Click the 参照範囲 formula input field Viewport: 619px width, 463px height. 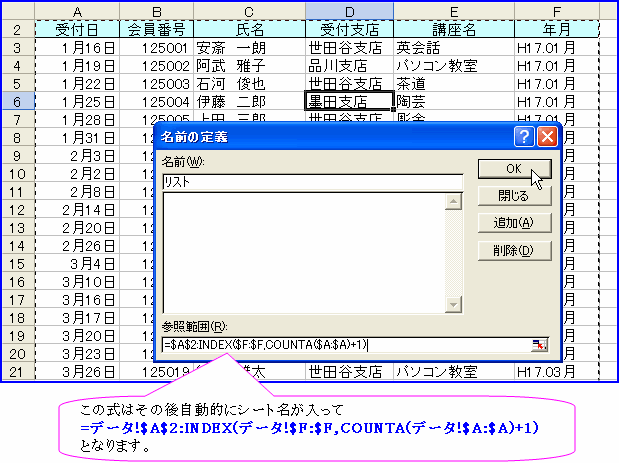pyautogui.click(x=346, y=345)
